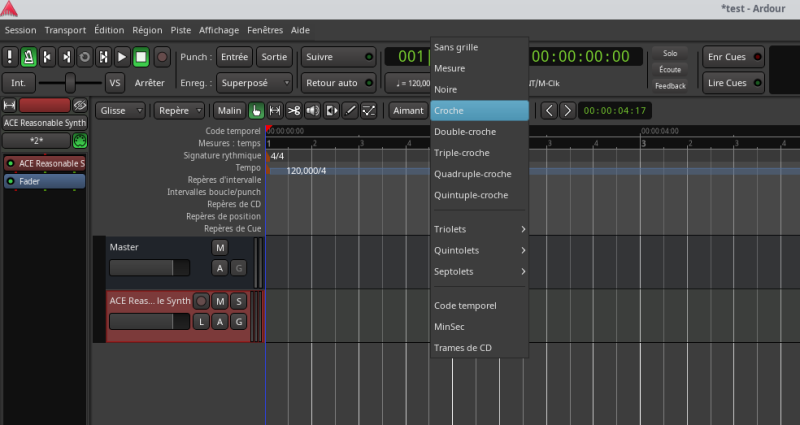Toggle the Suivre follow playhead button
Screen dimensions: 800x425
tap(338, 57)
